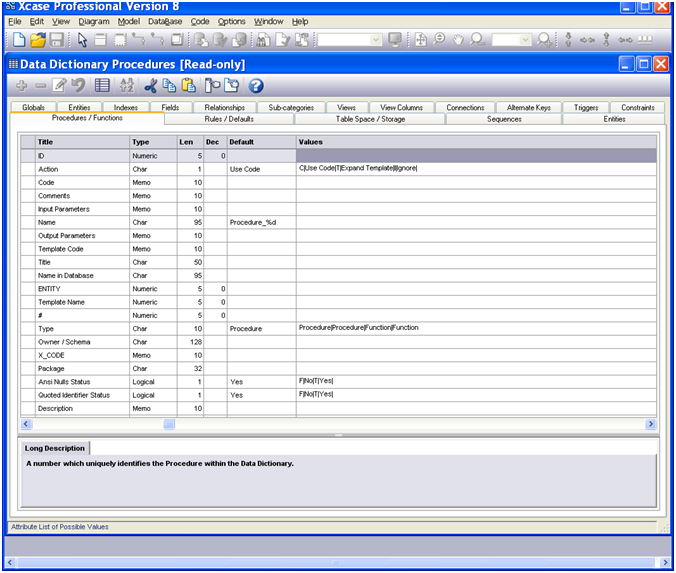Click the Len column header
The height and width of the screenshot is (573, 676).
[190, 142]
